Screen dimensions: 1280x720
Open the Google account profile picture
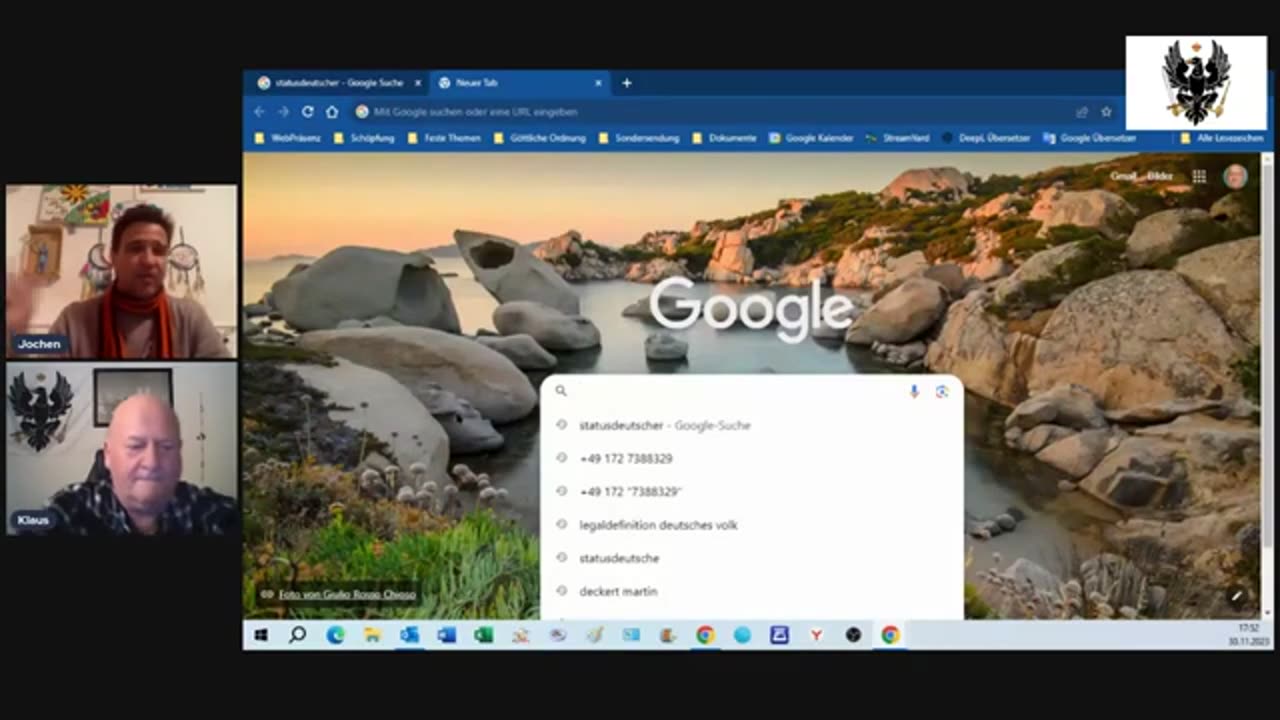coord(1235,177)
